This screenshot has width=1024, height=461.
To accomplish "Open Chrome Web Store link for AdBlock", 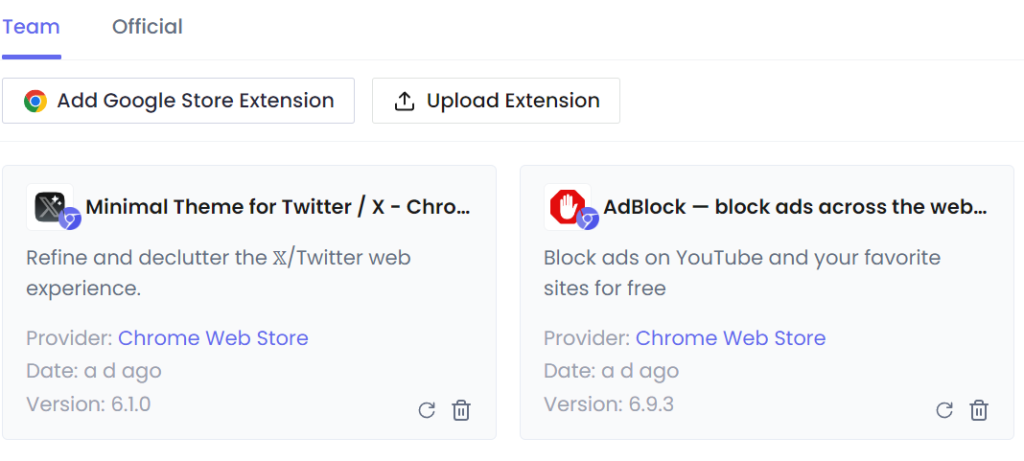I will pos(730,338).
